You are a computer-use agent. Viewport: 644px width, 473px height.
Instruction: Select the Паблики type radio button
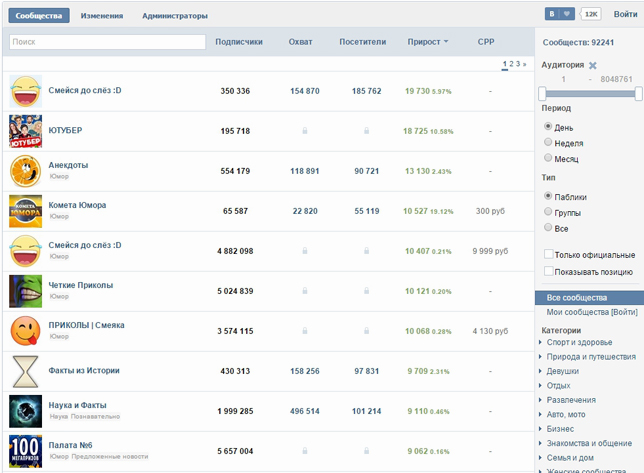coord(548,196)
